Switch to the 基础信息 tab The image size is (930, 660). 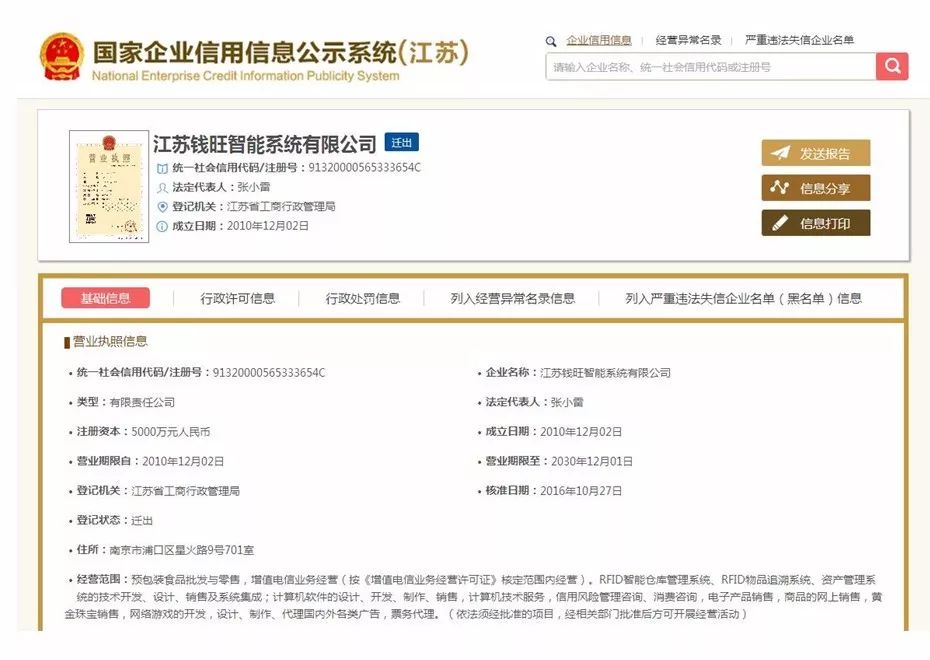106,298
